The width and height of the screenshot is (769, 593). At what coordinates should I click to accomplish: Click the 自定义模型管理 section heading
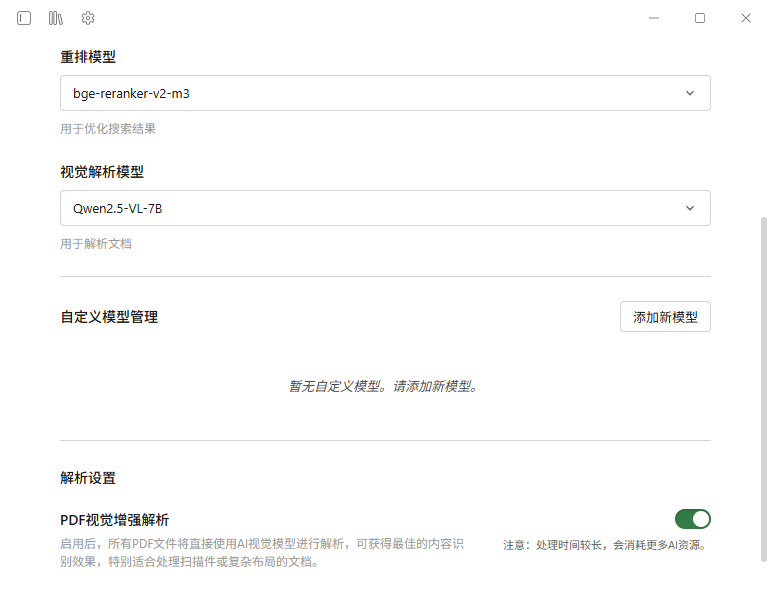[x=109, y=317]
